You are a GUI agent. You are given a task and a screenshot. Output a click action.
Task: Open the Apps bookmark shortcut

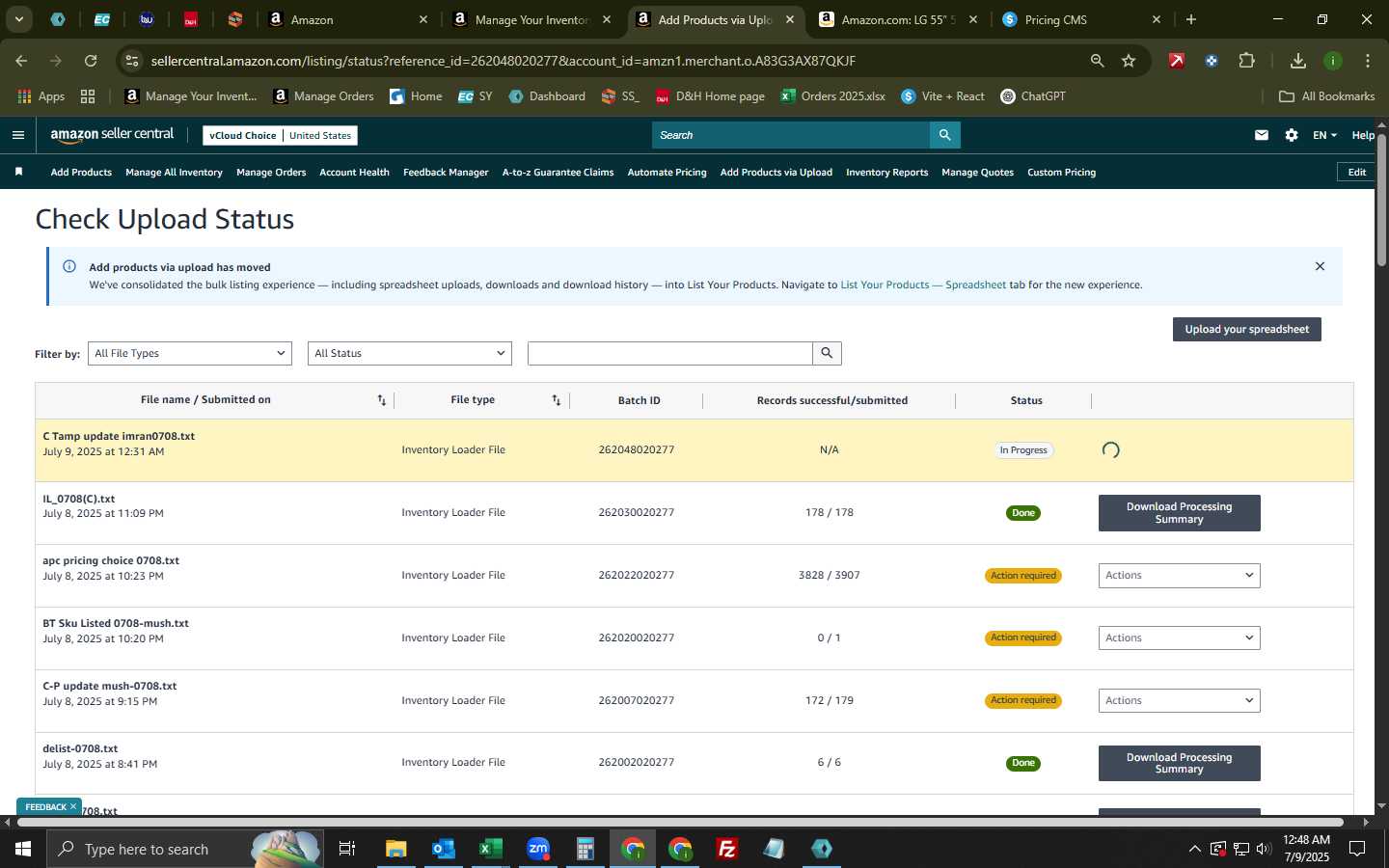tap(41, 96)
